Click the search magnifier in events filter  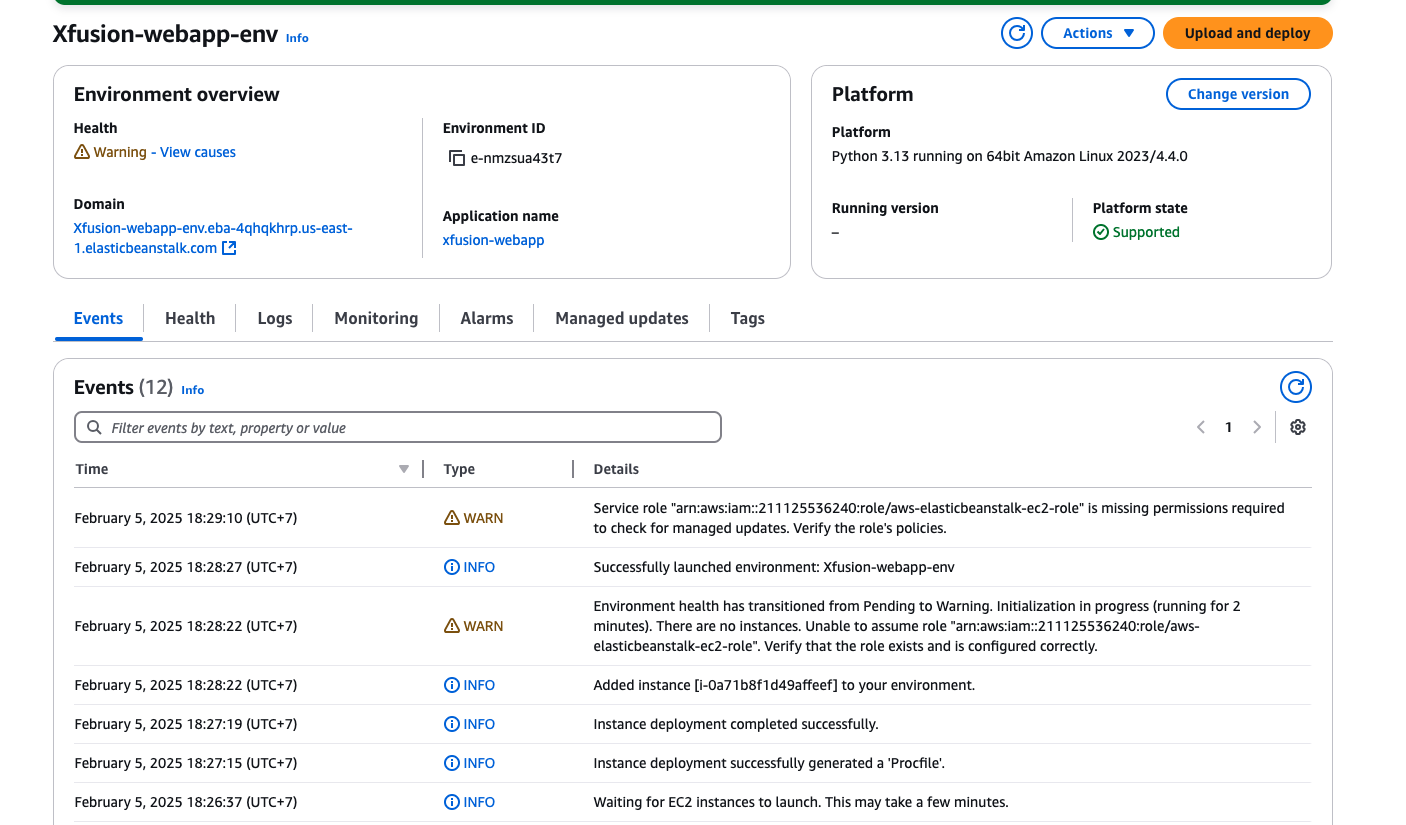tap(94, 428)
